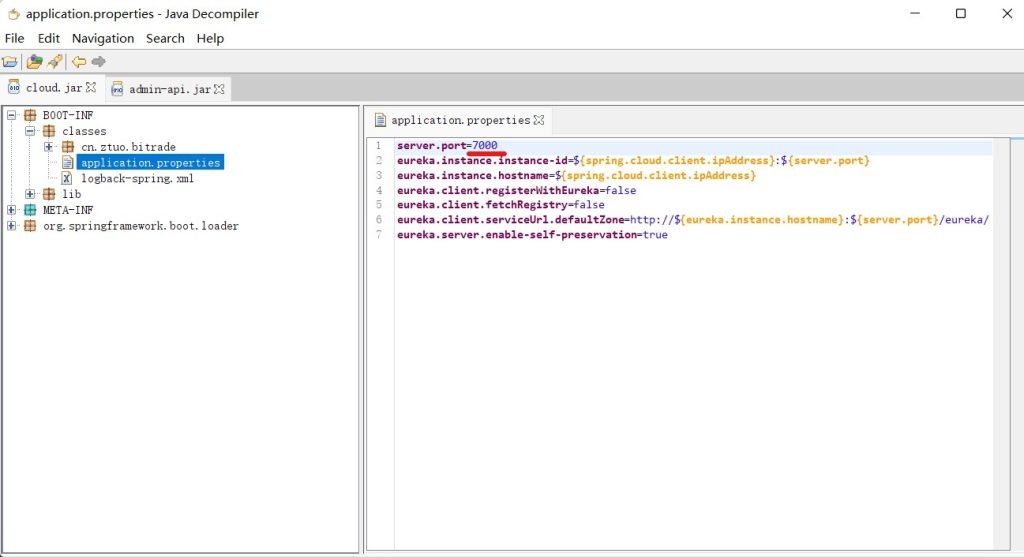
Task: Open the Navigation menu
Action: (102, 38)
